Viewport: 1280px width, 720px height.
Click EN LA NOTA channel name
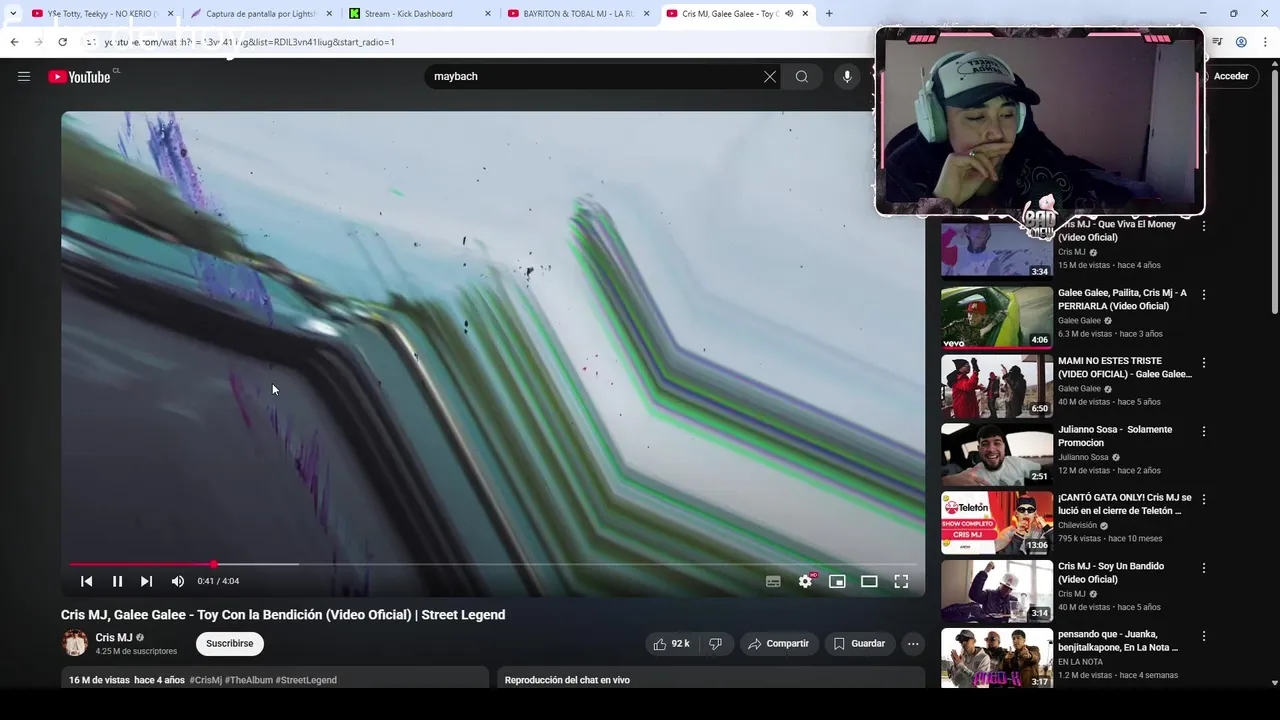(1080, 662)
